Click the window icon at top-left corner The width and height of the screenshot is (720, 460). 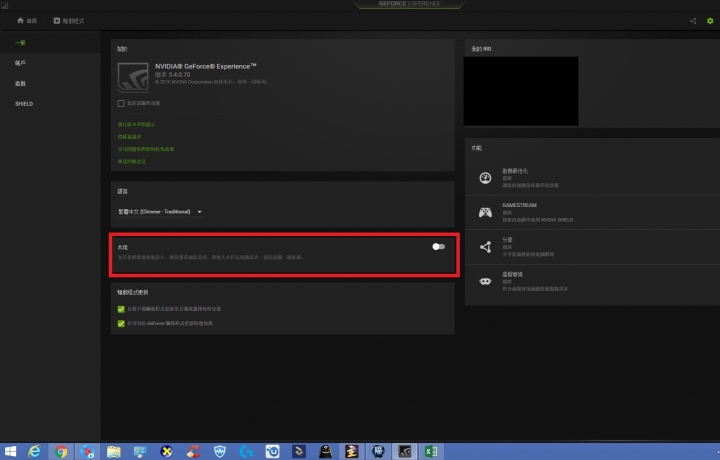pos(5,5)
